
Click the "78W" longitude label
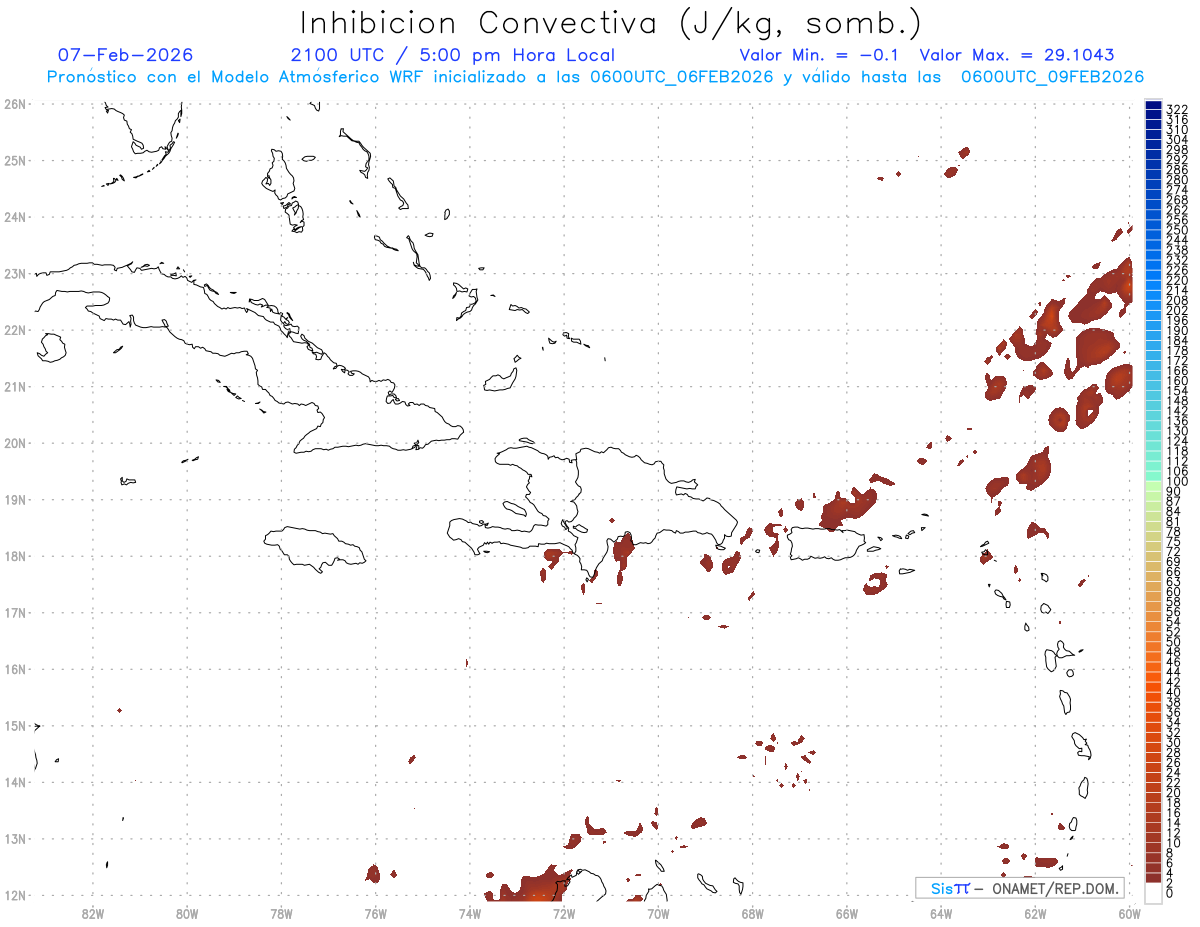(x=281, y=913)
